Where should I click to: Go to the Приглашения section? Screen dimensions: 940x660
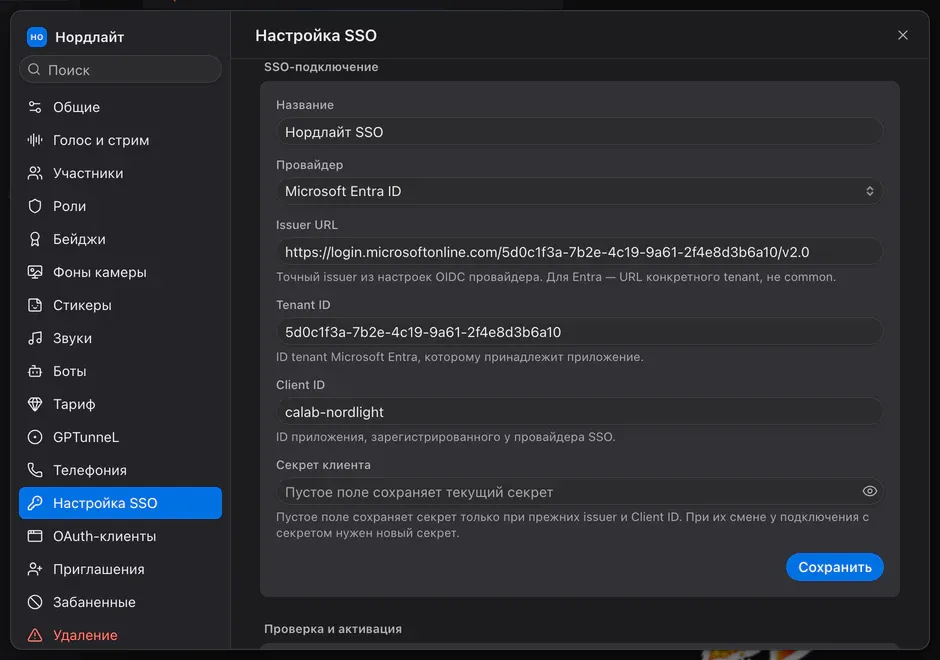click(120, 569)
